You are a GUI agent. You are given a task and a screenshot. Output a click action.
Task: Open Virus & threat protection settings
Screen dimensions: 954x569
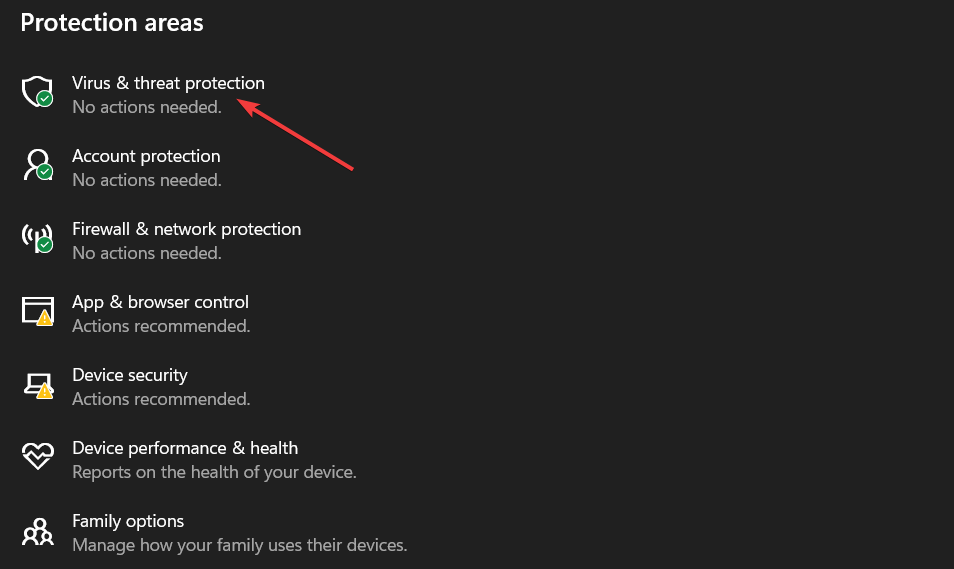[x=168, y=83]
